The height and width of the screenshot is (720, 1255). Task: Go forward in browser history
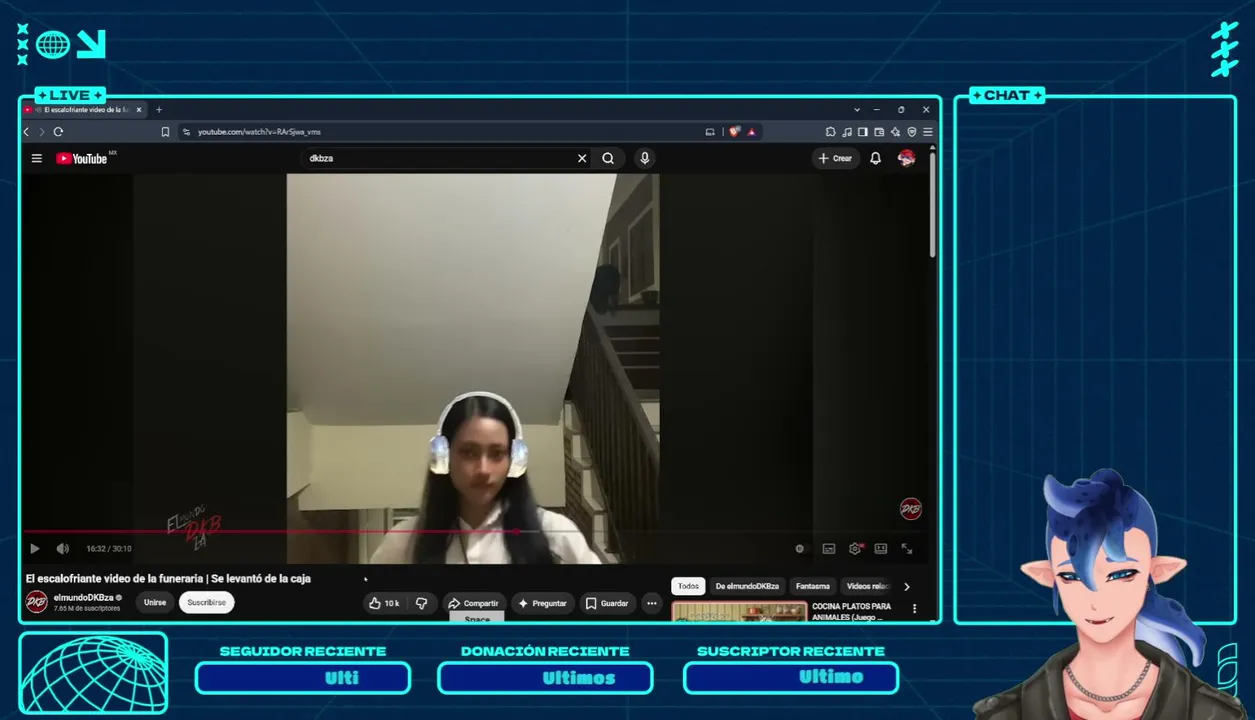pyautogui.click(x=42, y=131)
